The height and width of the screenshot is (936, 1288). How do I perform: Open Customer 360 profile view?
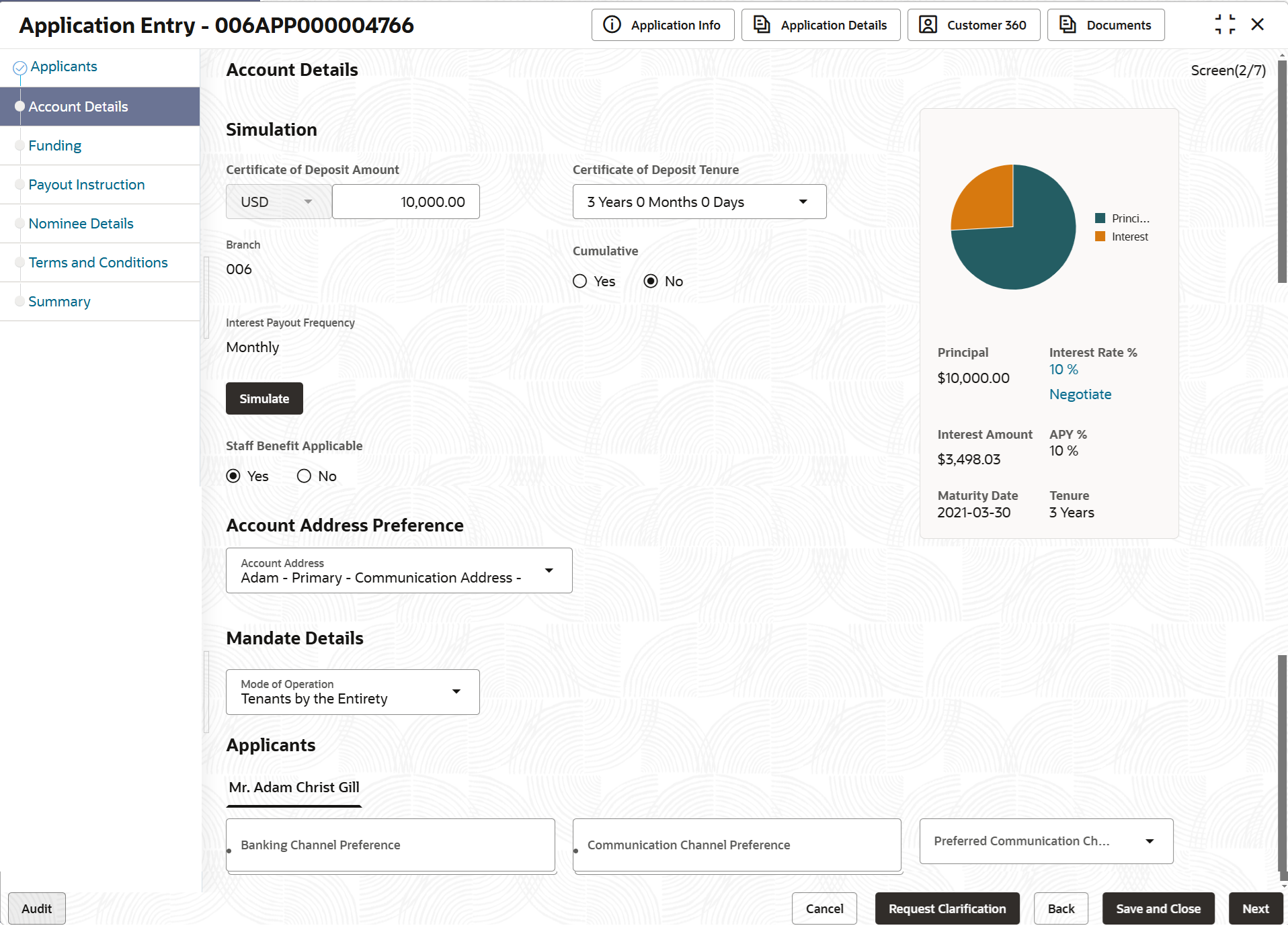tap(973, 25)
